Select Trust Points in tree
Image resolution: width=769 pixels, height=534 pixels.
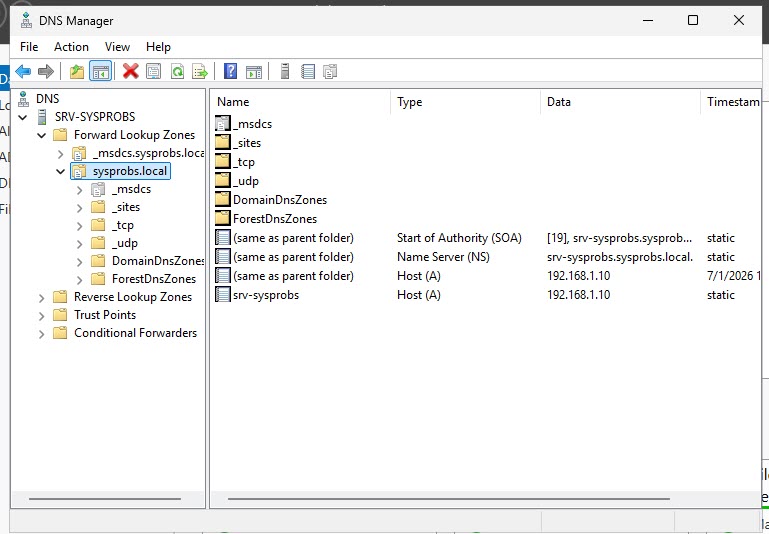(x=105, y=315)
